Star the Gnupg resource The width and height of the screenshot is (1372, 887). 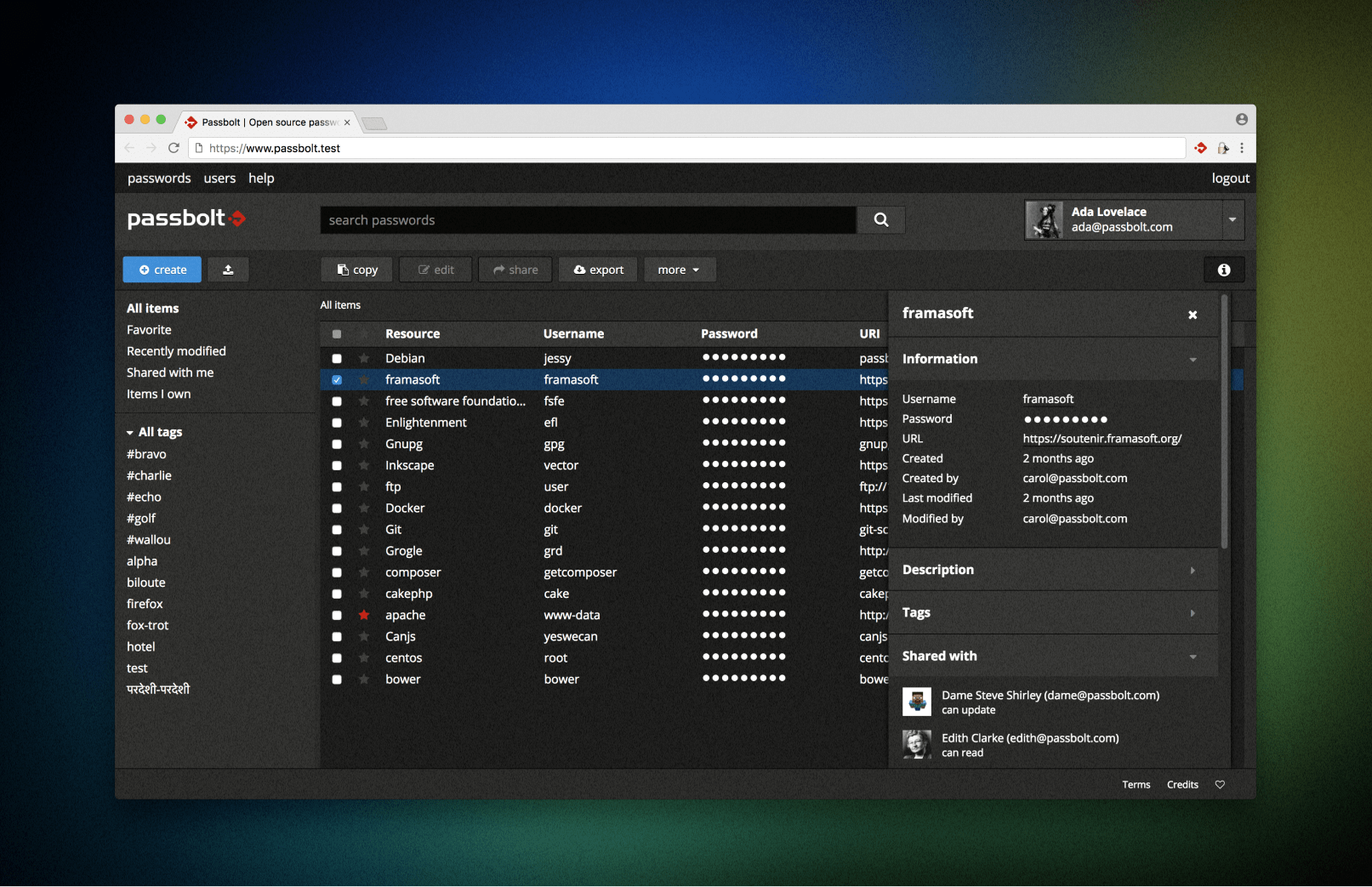364,444
